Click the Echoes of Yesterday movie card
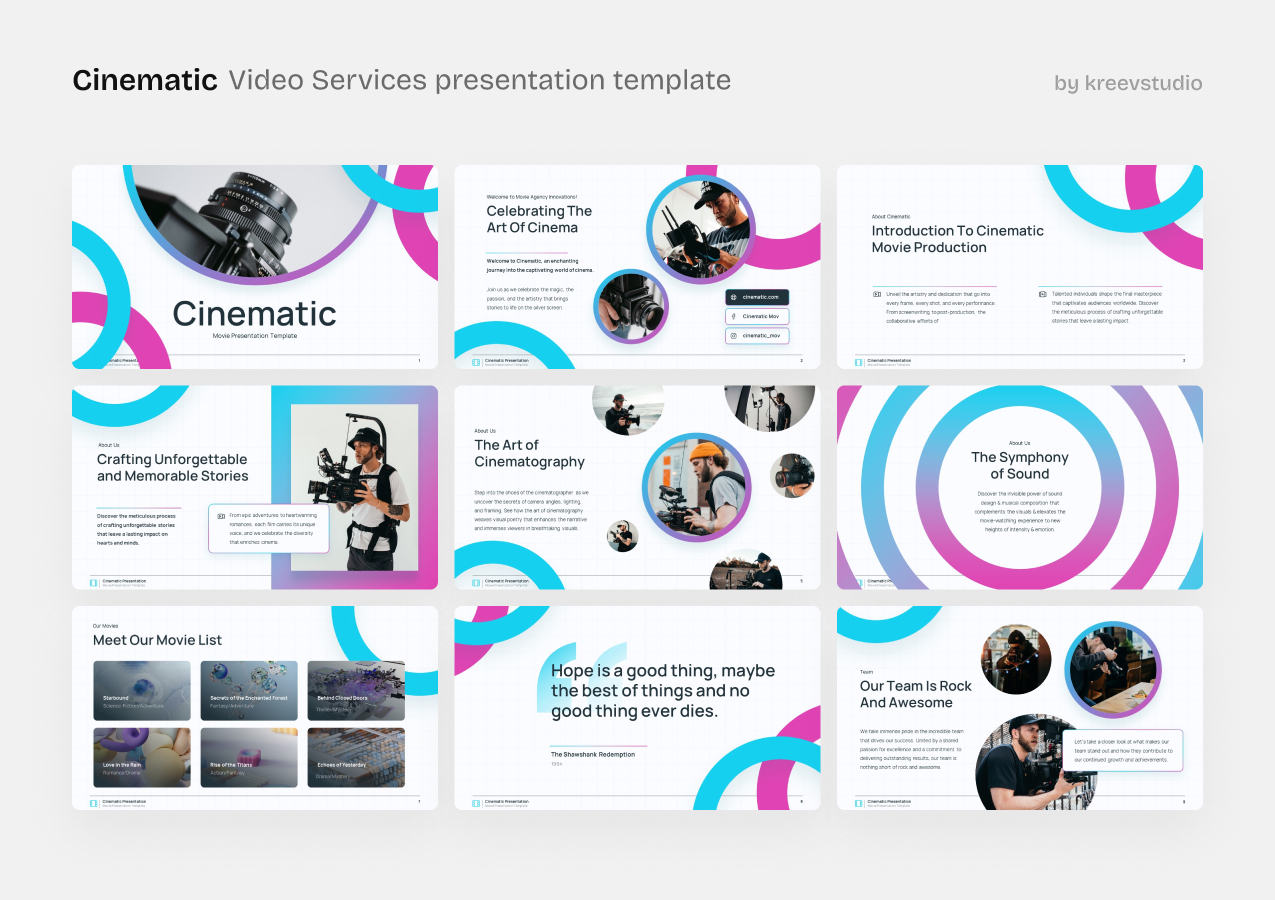This screenshot has height=900, width=1275. [356, 757]
